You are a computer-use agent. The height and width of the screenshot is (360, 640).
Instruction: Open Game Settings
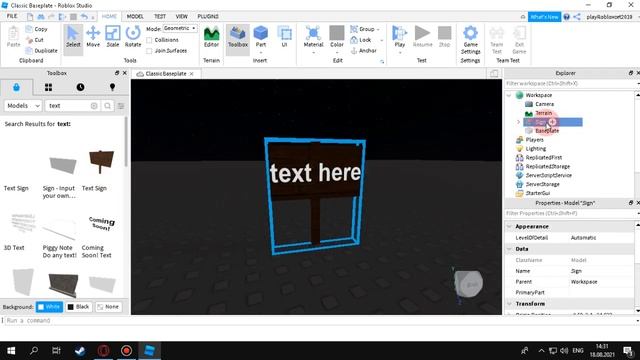click(470, 39)
